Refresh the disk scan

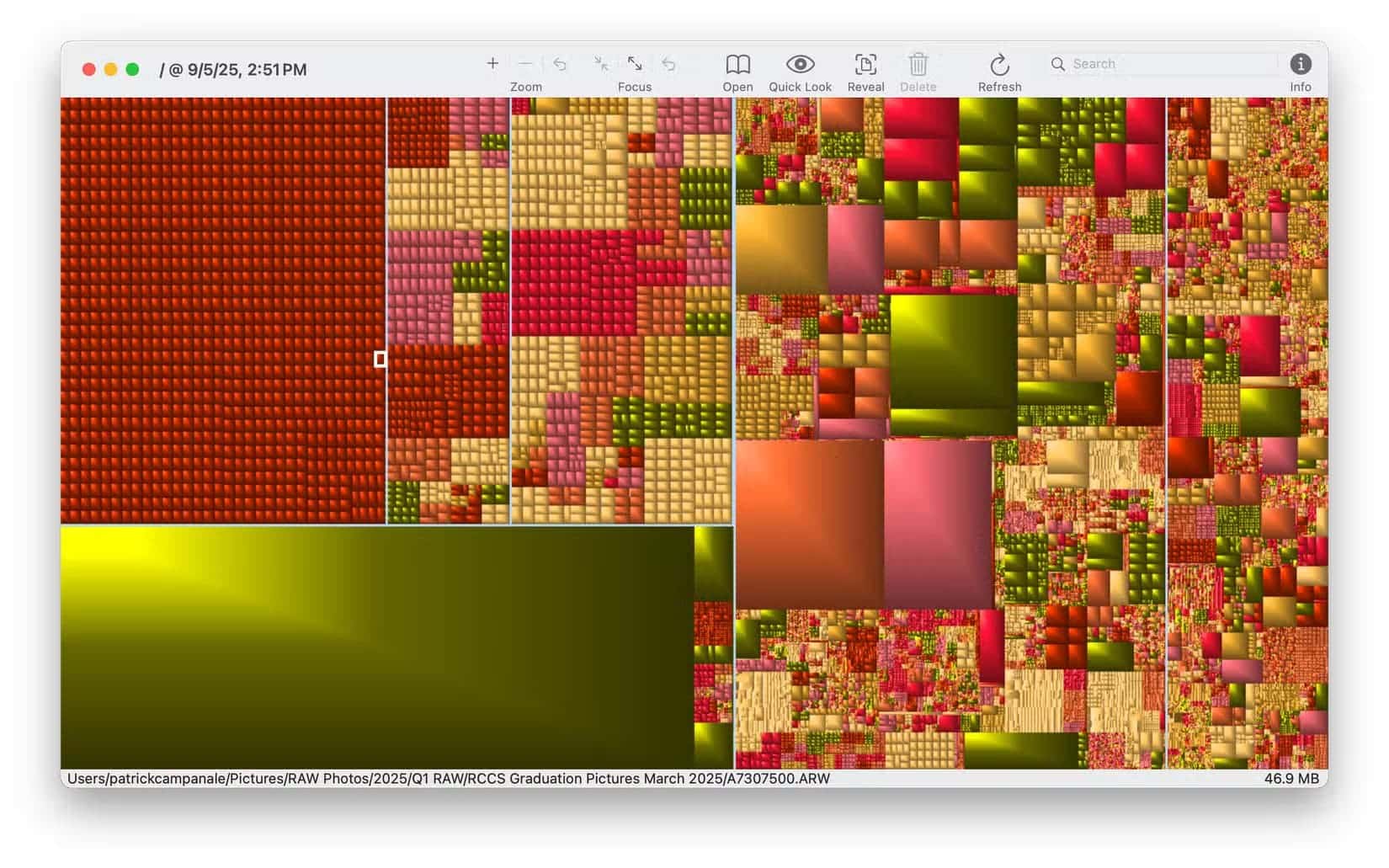[x=999, y=63]
